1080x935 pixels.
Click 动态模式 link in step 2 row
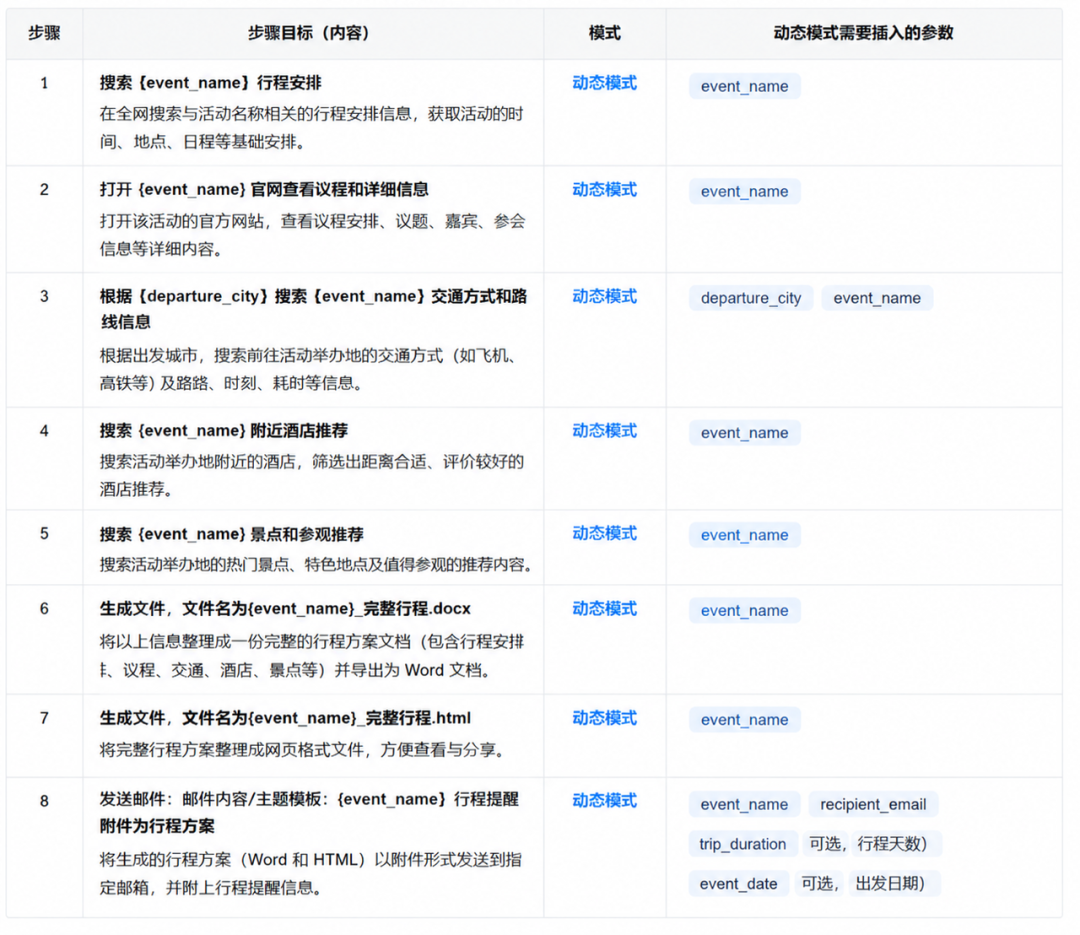click(x=604, y=189)
